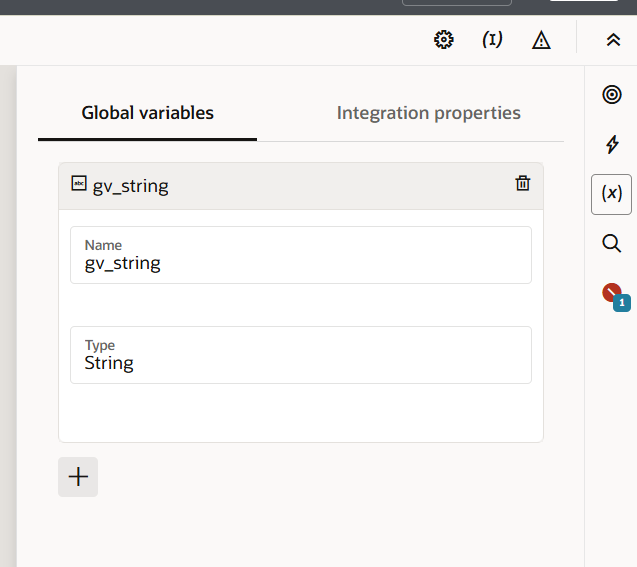Screen dimensions: 637x567
Task: Click the (I) integration info icon
Action: (x=492, y=40)
